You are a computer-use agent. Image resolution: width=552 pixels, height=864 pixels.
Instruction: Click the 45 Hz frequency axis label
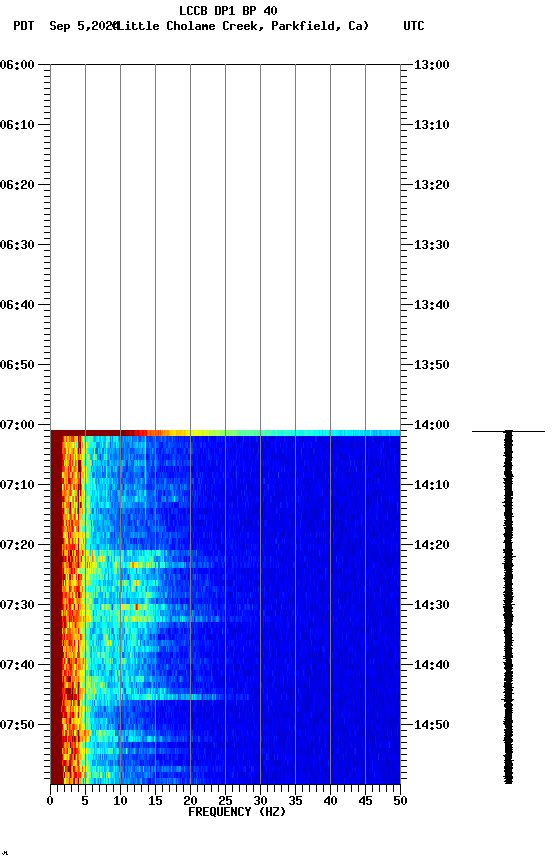(365, 801)
